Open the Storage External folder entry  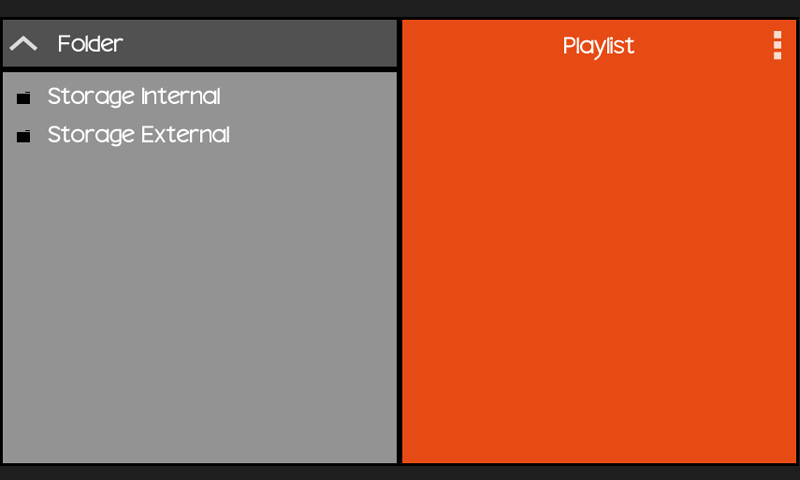(x=139, y=135)
